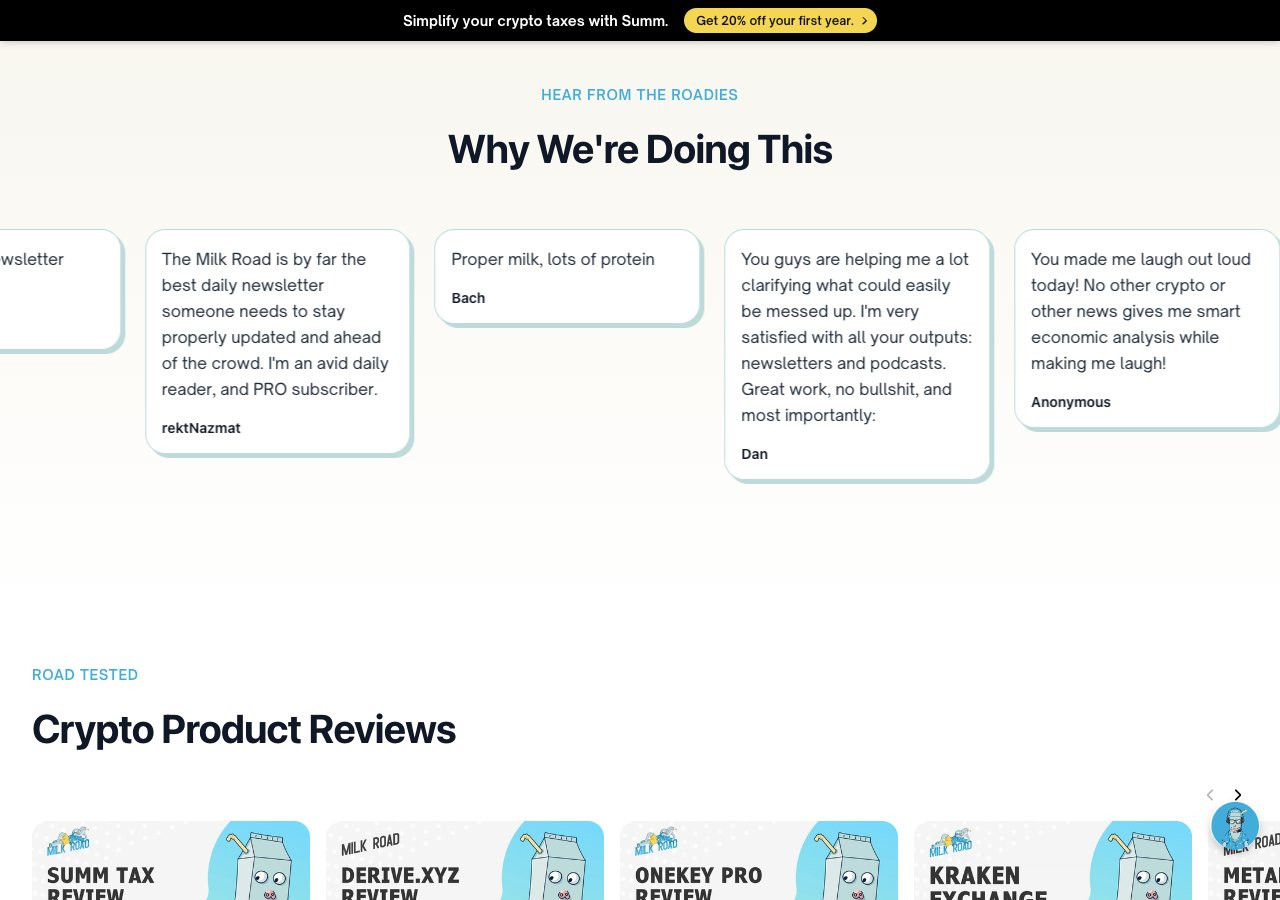
Task: Click the milk carton mascot on the Derive.xyz card
Action: [552, 865]
